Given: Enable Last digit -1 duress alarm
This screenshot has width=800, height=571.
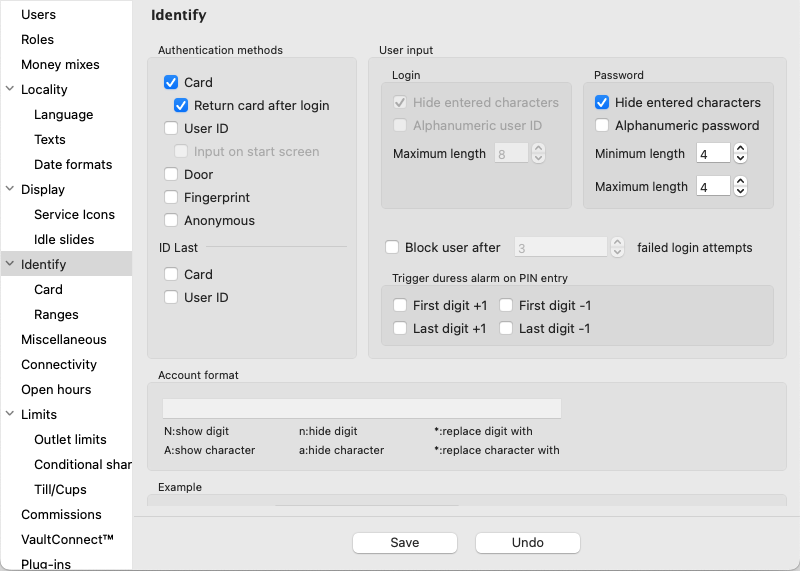Looking at the screenshot, I should tap(506, 329).
